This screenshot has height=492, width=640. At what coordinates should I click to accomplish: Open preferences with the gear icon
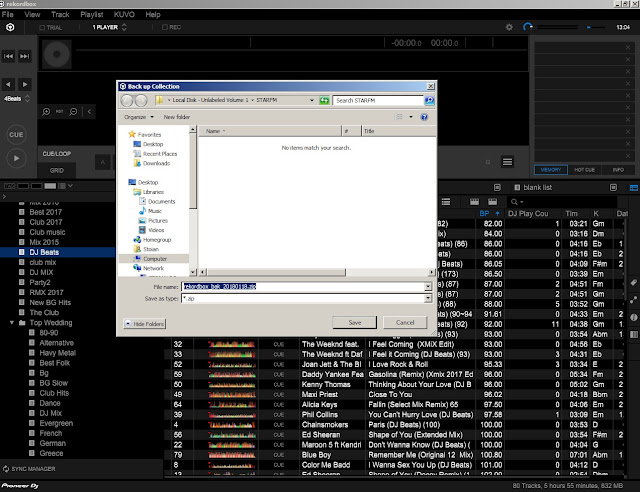509,27
